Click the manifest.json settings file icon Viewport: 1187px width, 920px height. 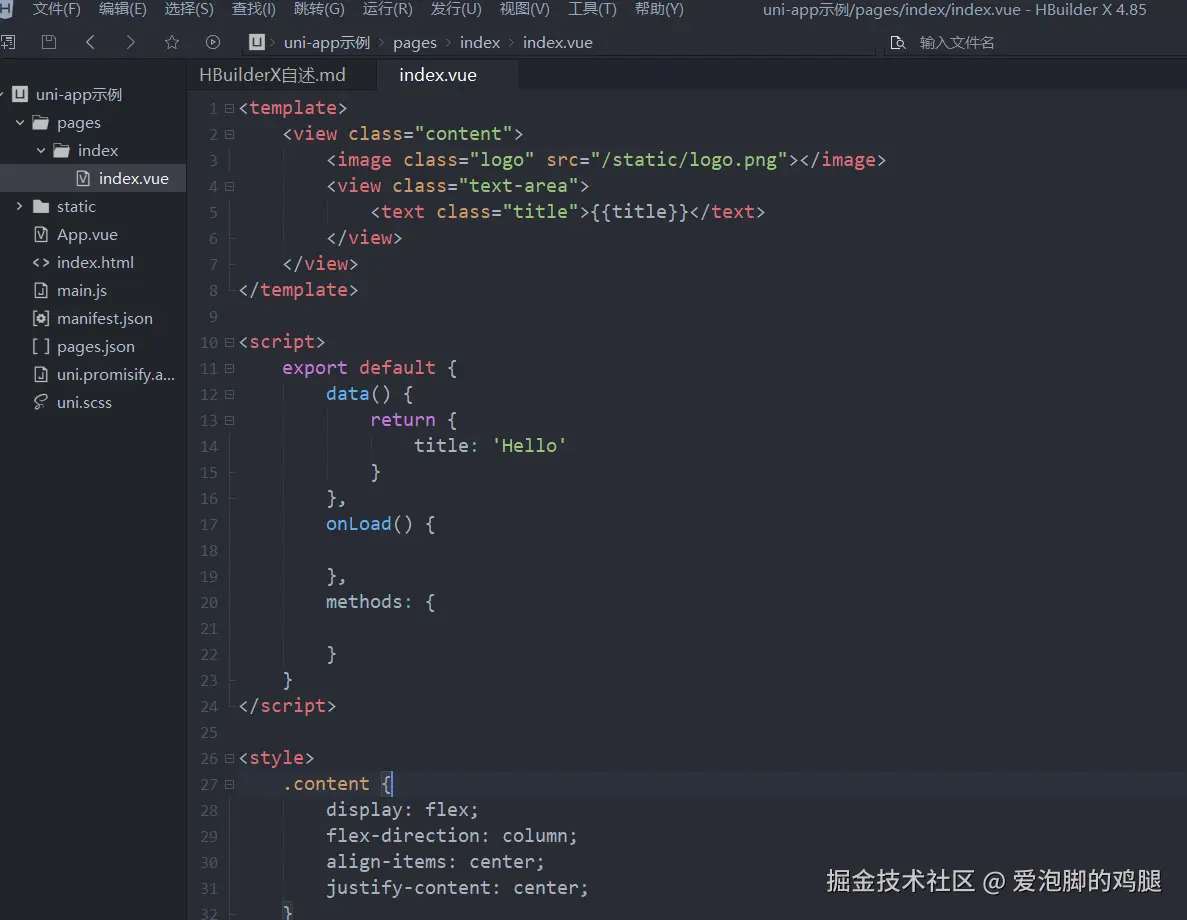point(41,319)
